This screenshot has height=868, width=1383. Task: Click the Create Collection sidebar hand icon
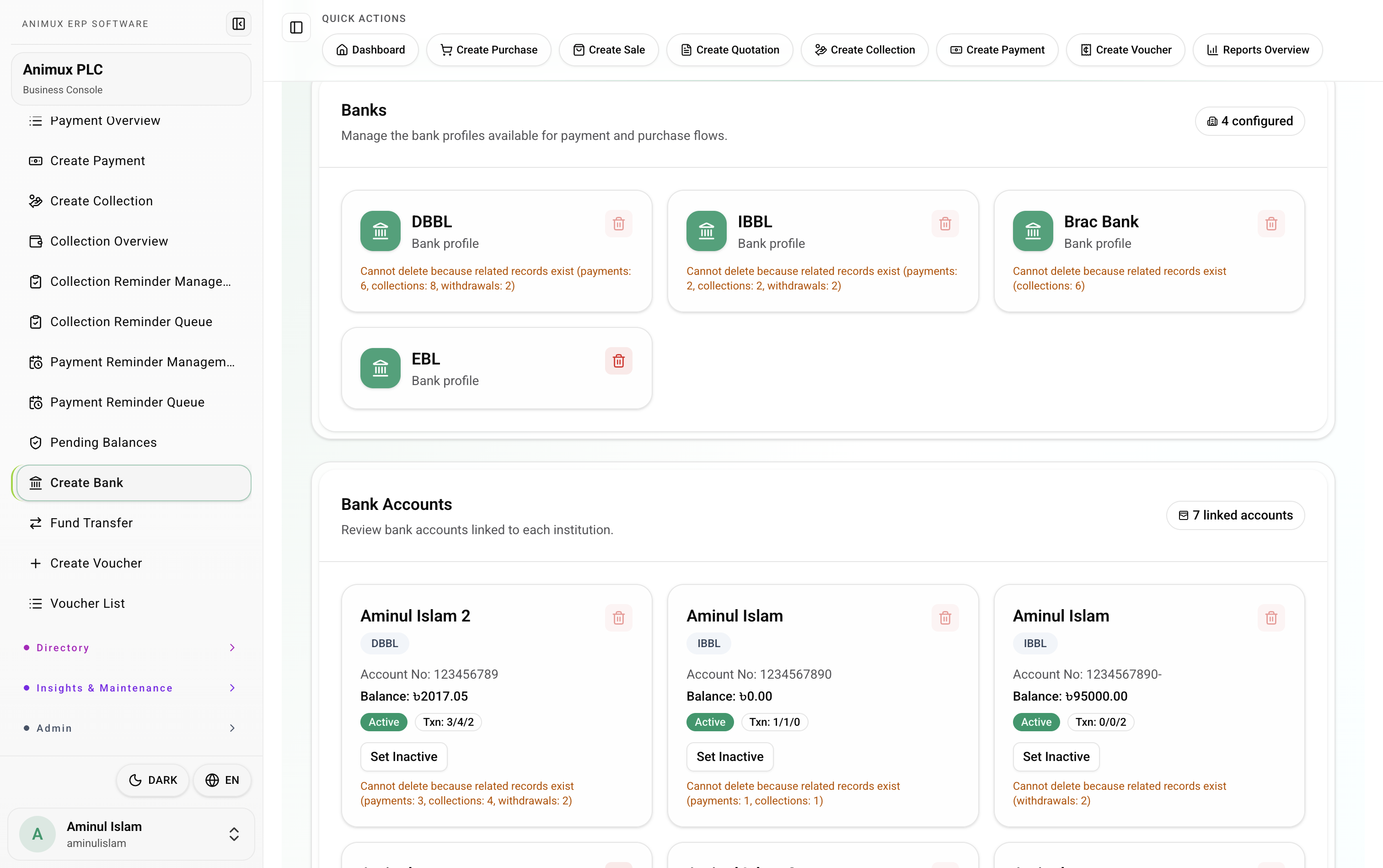36,201
